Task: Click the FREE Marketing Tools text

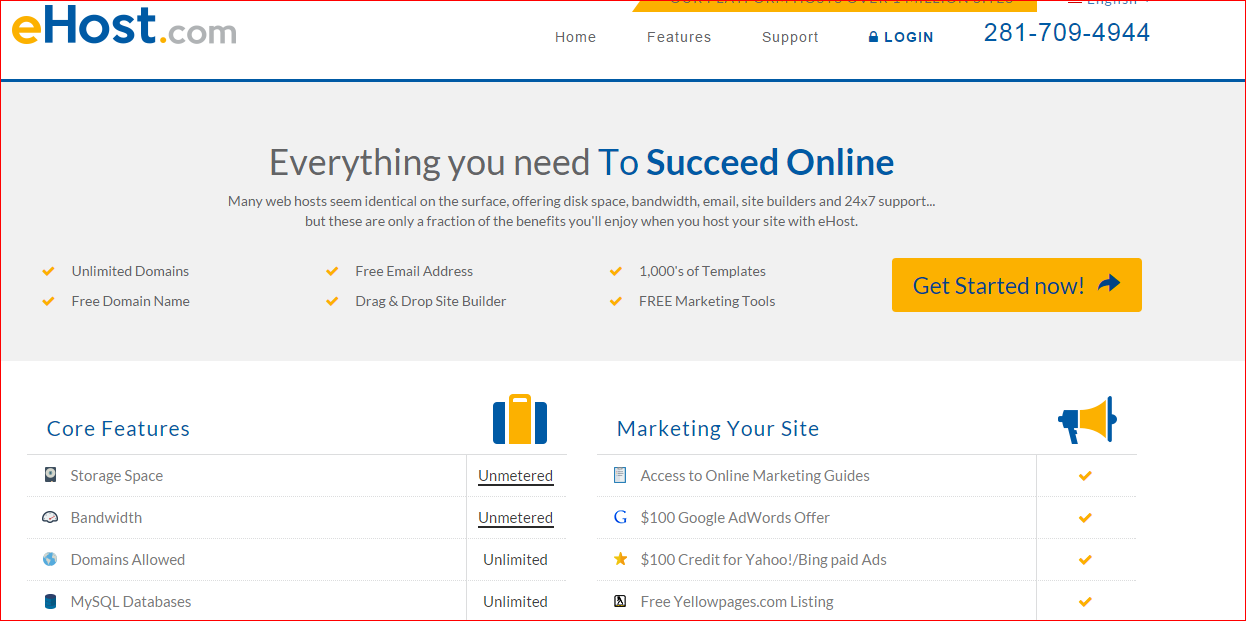Action: pos(707,301)
